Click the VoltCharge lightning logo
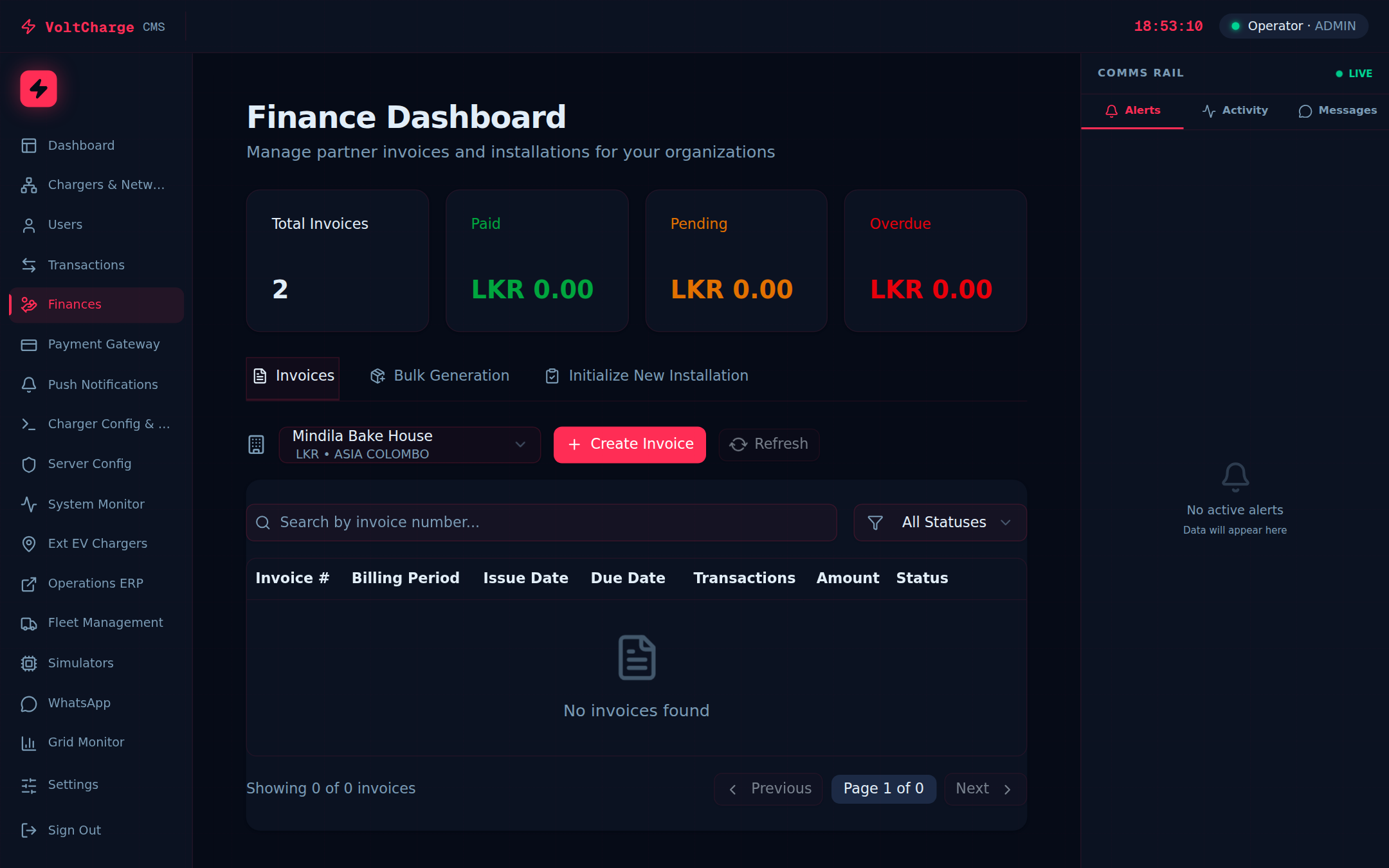The height and width of the screenshot is (868, 1389). [x=38, y=88]
